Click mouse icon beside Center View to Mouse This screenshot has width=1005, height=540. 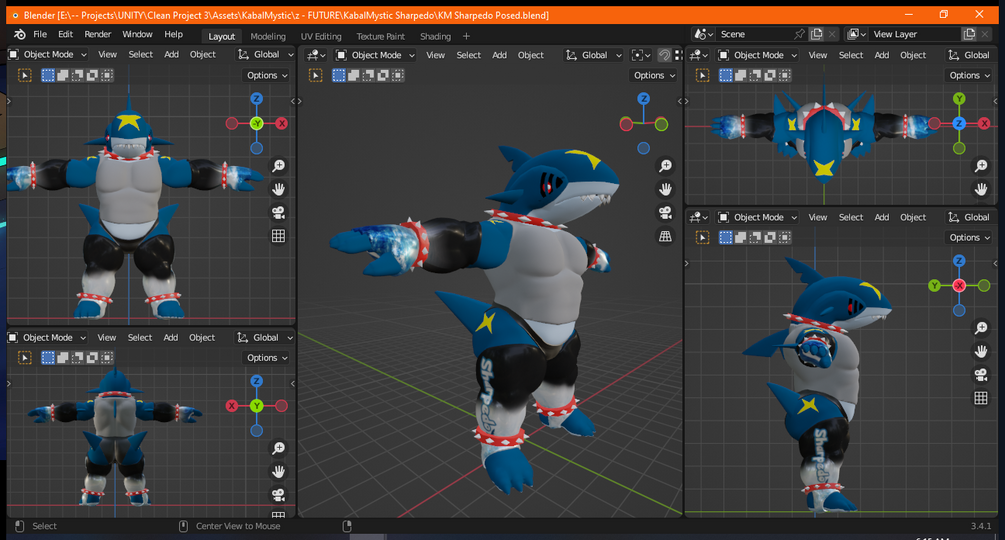click(183, 526)
